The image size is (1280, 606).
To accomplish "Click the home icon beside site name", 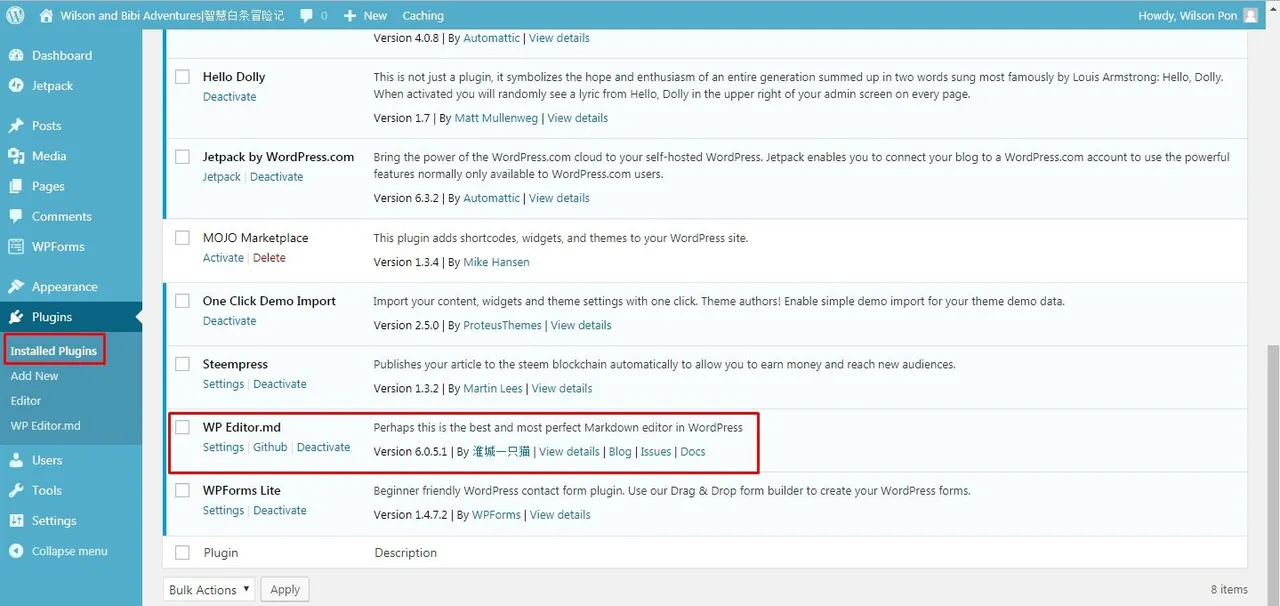I will point(46,15).
